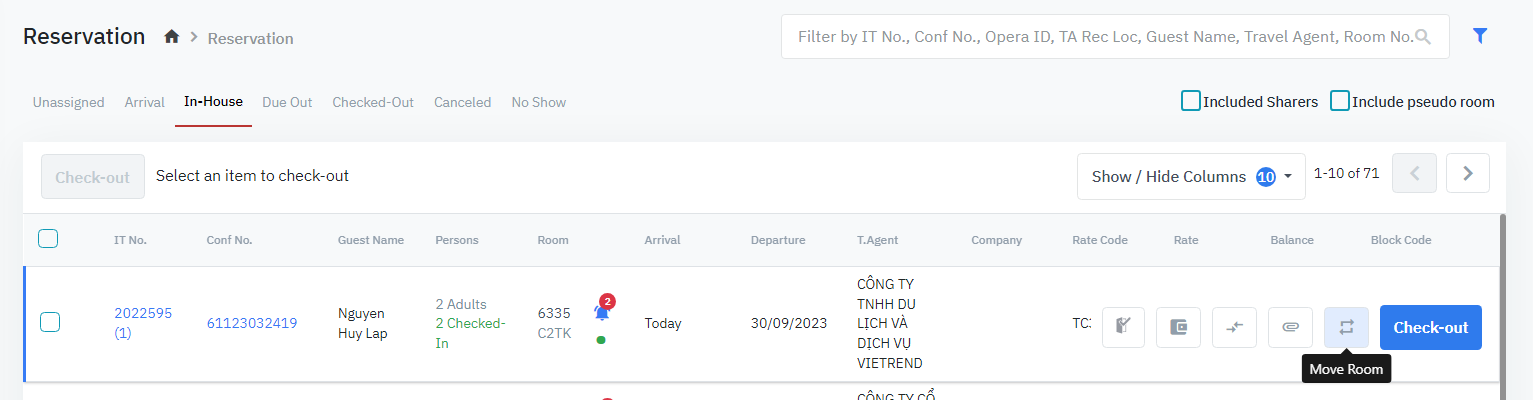Toggle the select-all header checkbox

[48, 239]
